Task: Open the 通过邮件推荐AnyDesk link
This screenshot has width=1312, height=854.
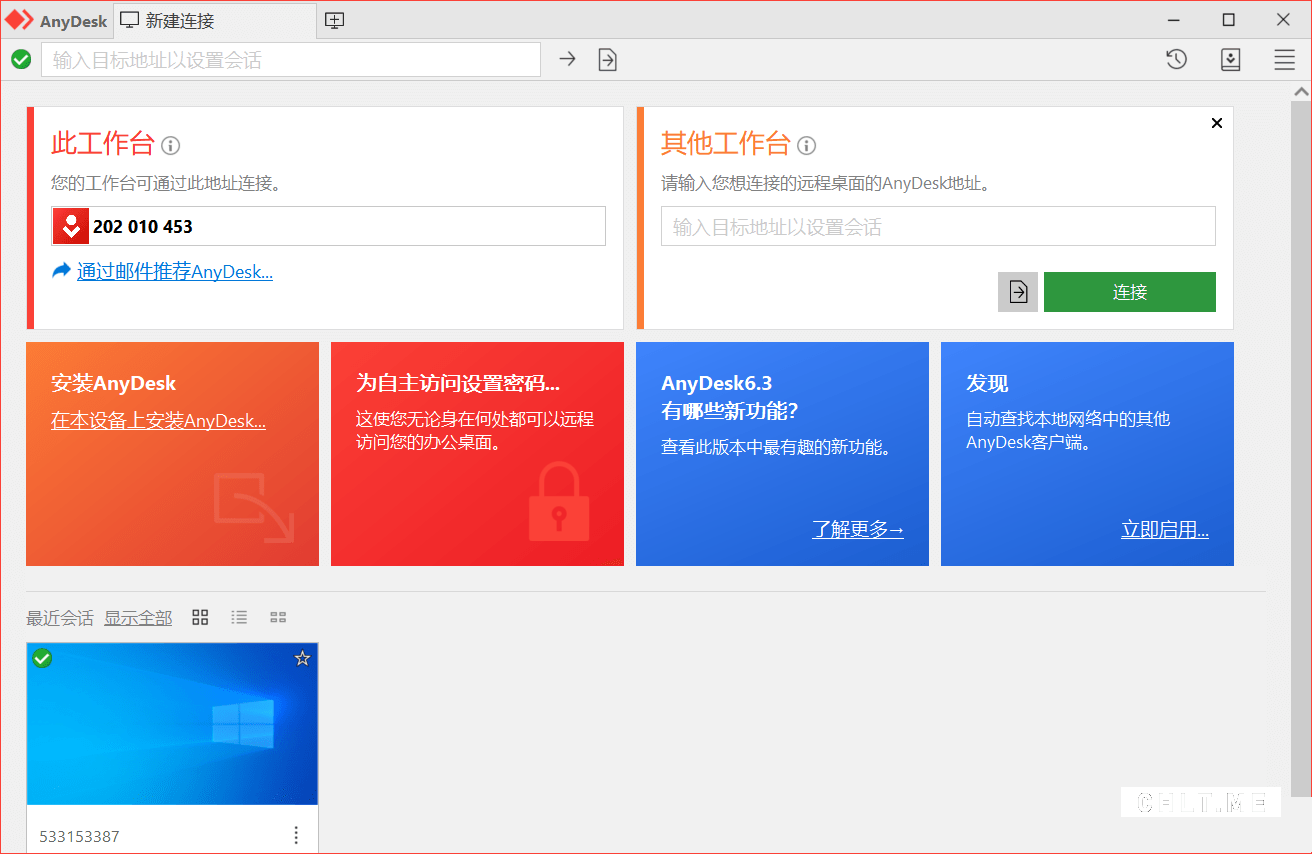Action: click(175, 271)
